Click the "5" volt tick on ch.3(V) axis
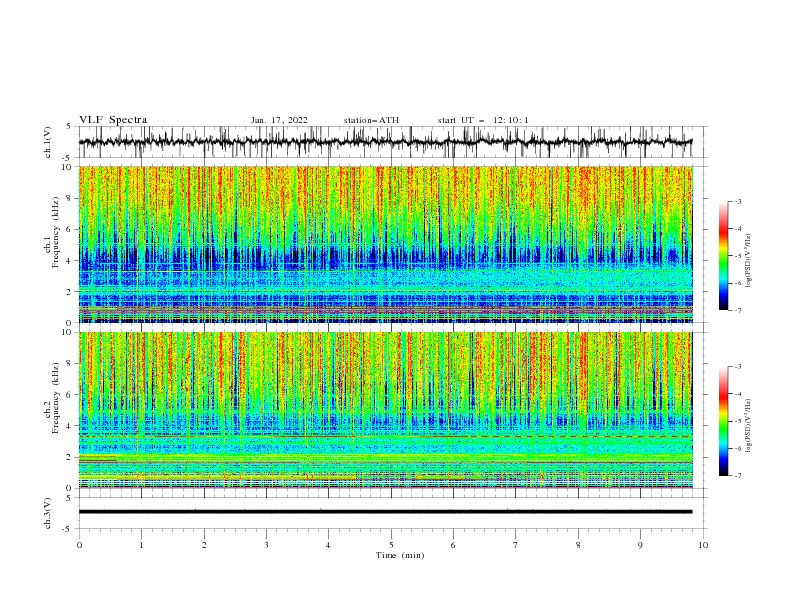The width and height of the screenshot is (792, 612). pos(69,498)
